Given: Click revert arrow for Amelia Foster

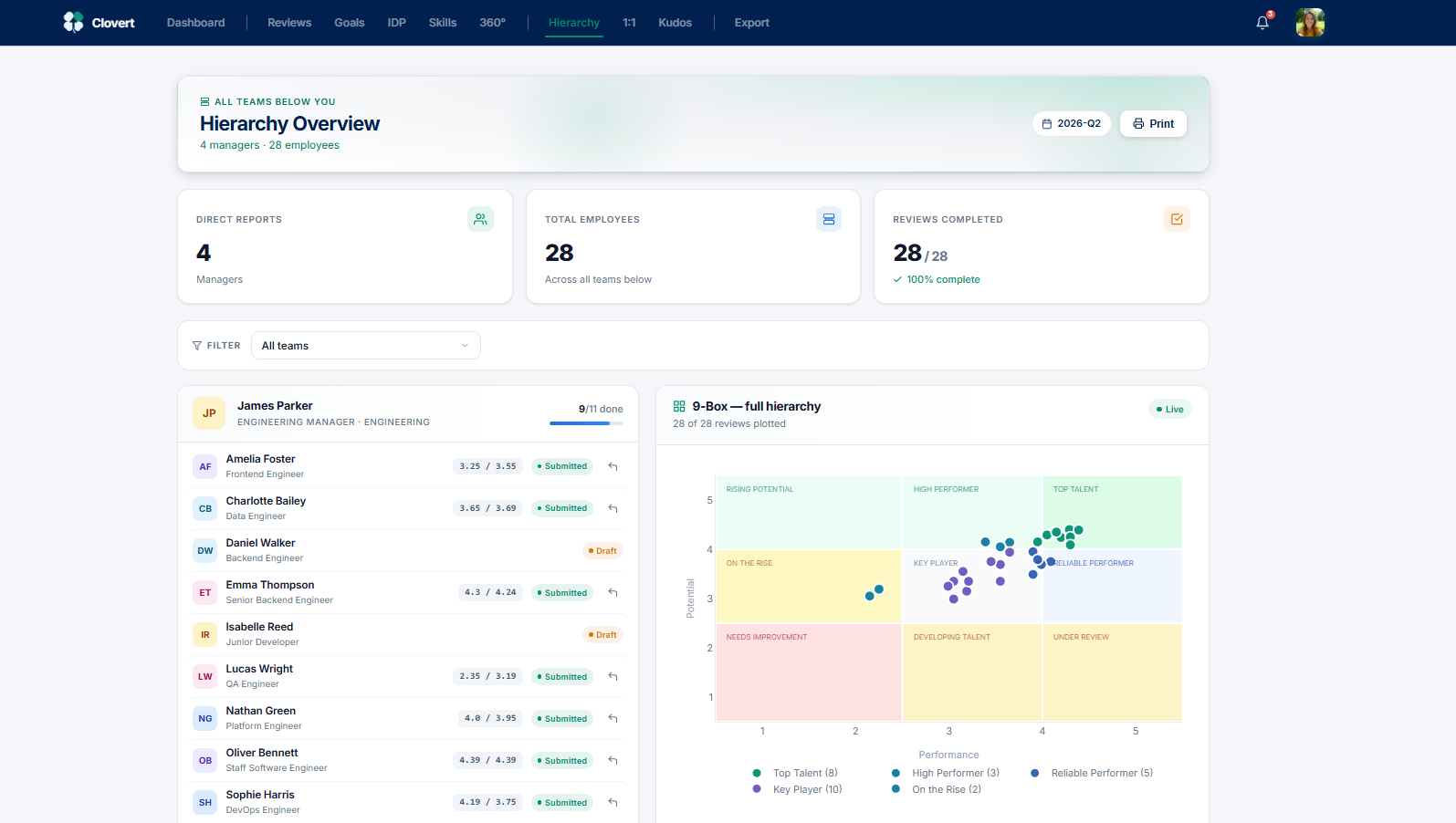Looking at the screenshot, I should tap(613, 466).
